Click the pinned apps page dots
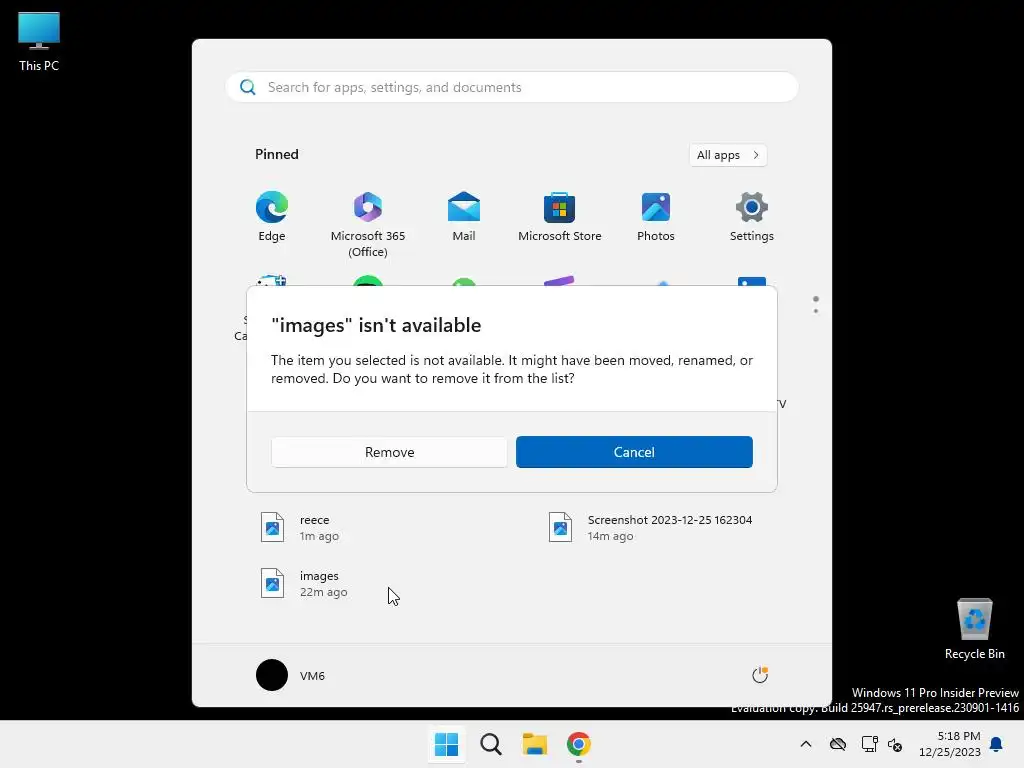Image resolution: width=1024 pixels, height=768 pixels. coord(816,305)
